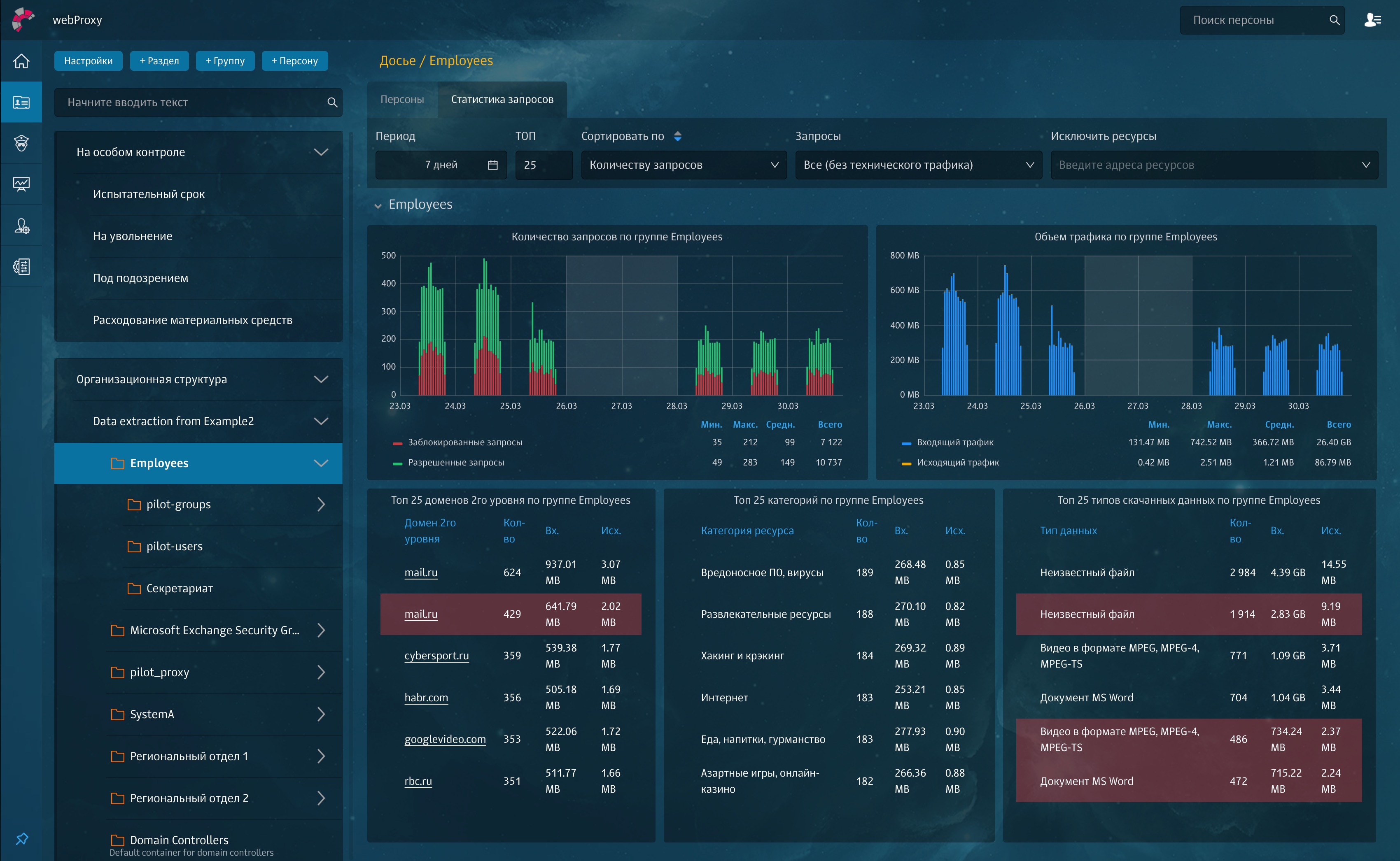1400x861 pixels.
Task: Open the Количеству запросов sort dropdown
Action: pyautogui.click(x=684, y=165)
